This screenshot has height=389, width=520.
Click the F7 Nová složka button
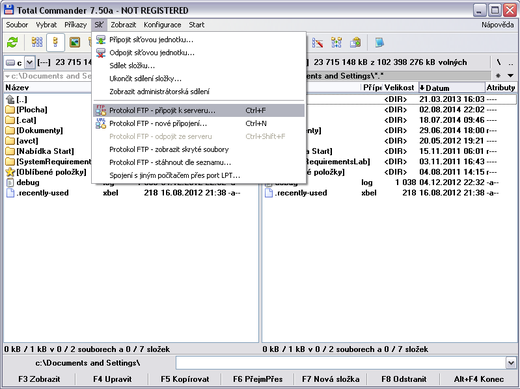[x=331, y=379]
